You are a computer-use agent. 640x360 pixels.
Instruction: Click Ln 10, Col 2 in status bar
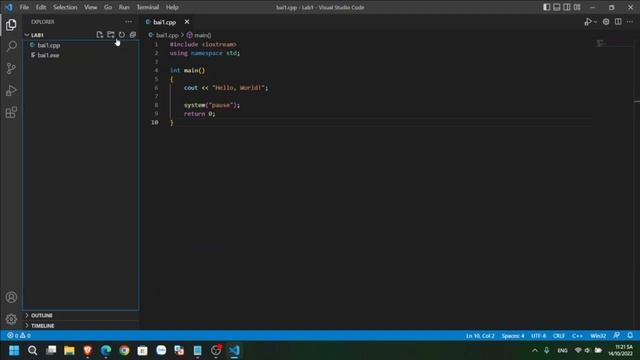click(x=480, y=336)
